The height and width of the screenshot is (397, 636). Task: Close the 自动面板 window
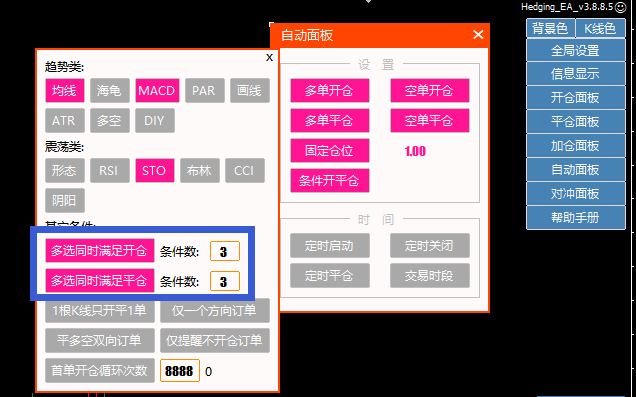point(478,35)
